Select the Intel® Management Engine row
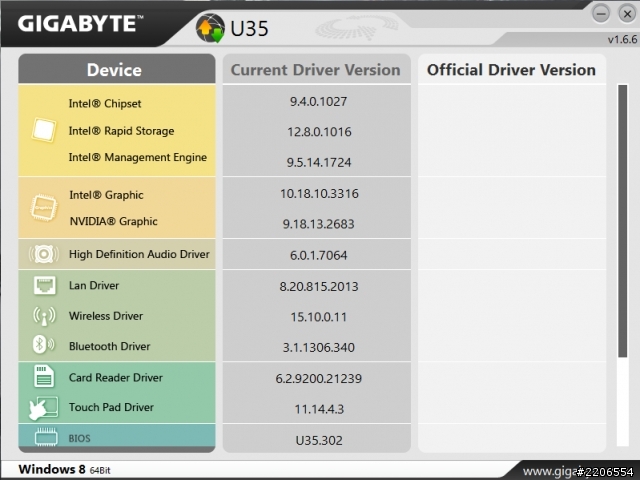 pyautogui.click(x=138, y=158)
